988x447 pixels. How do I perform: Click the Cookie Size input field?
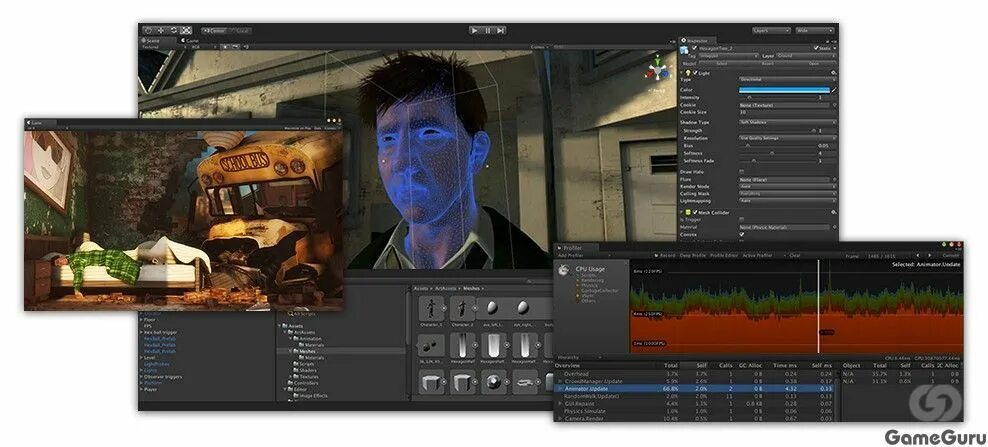point(788,112)
